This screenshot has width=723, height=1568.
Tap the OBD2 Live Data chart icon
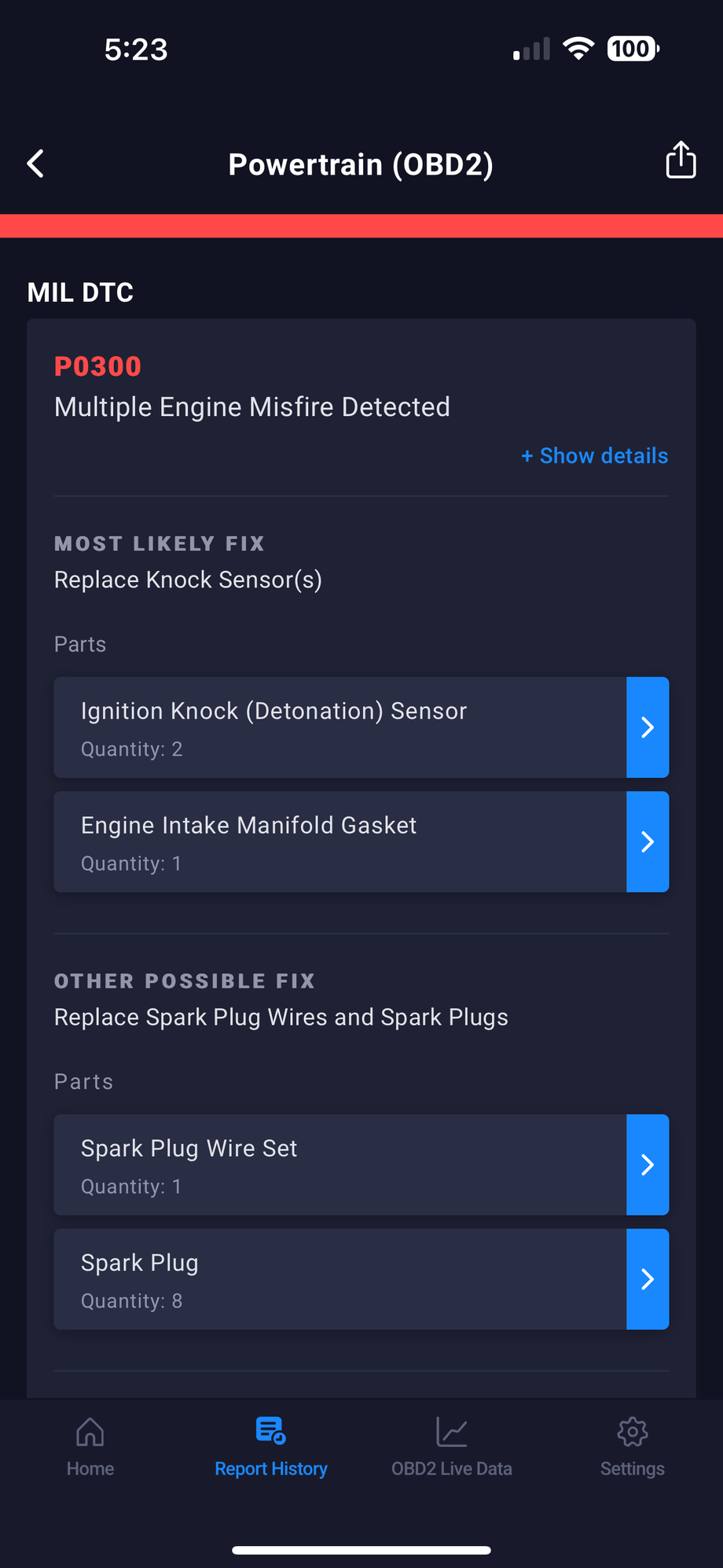click(452, 1432)
